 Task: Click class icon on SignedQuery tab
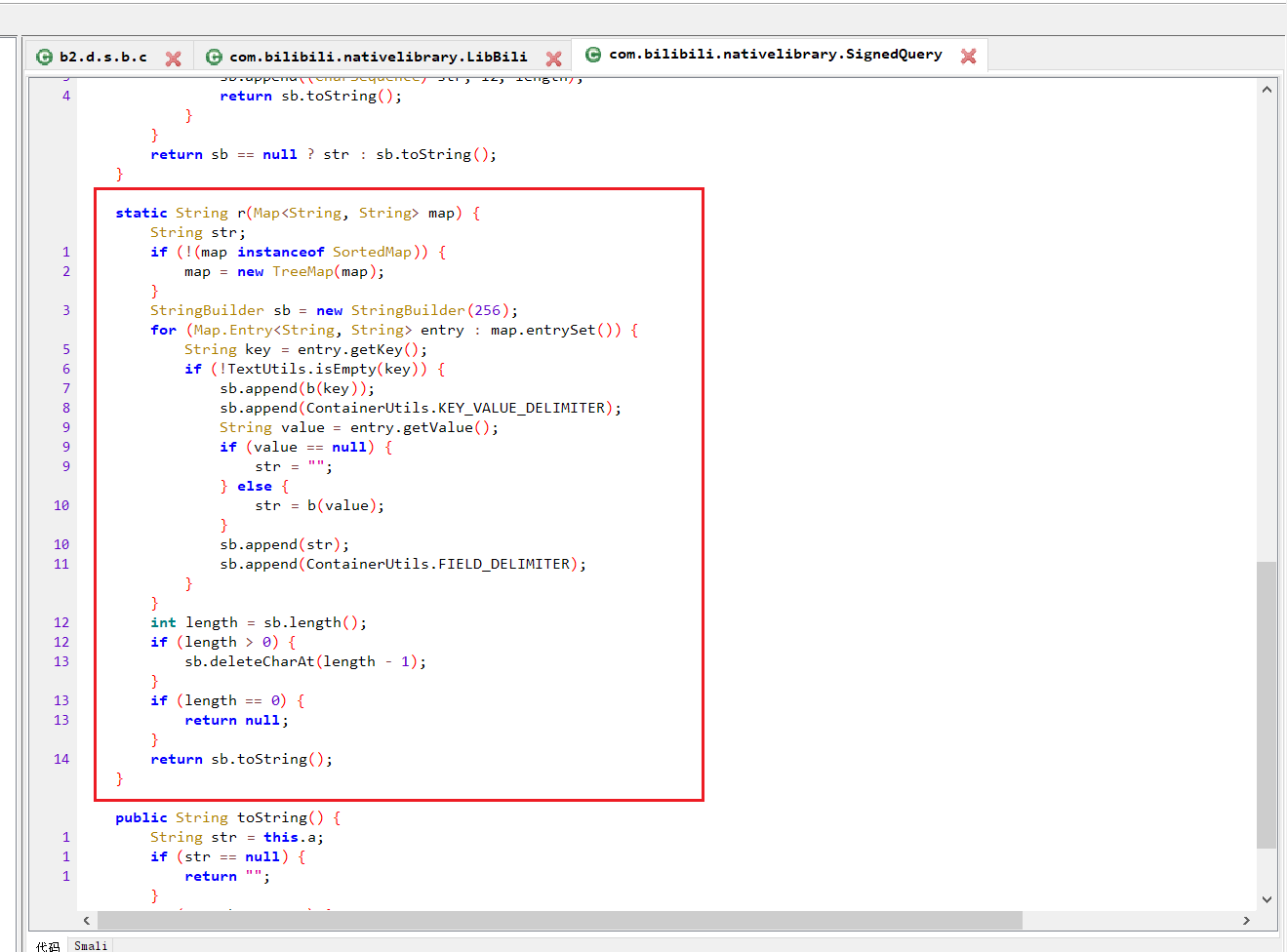click(593, 54)
